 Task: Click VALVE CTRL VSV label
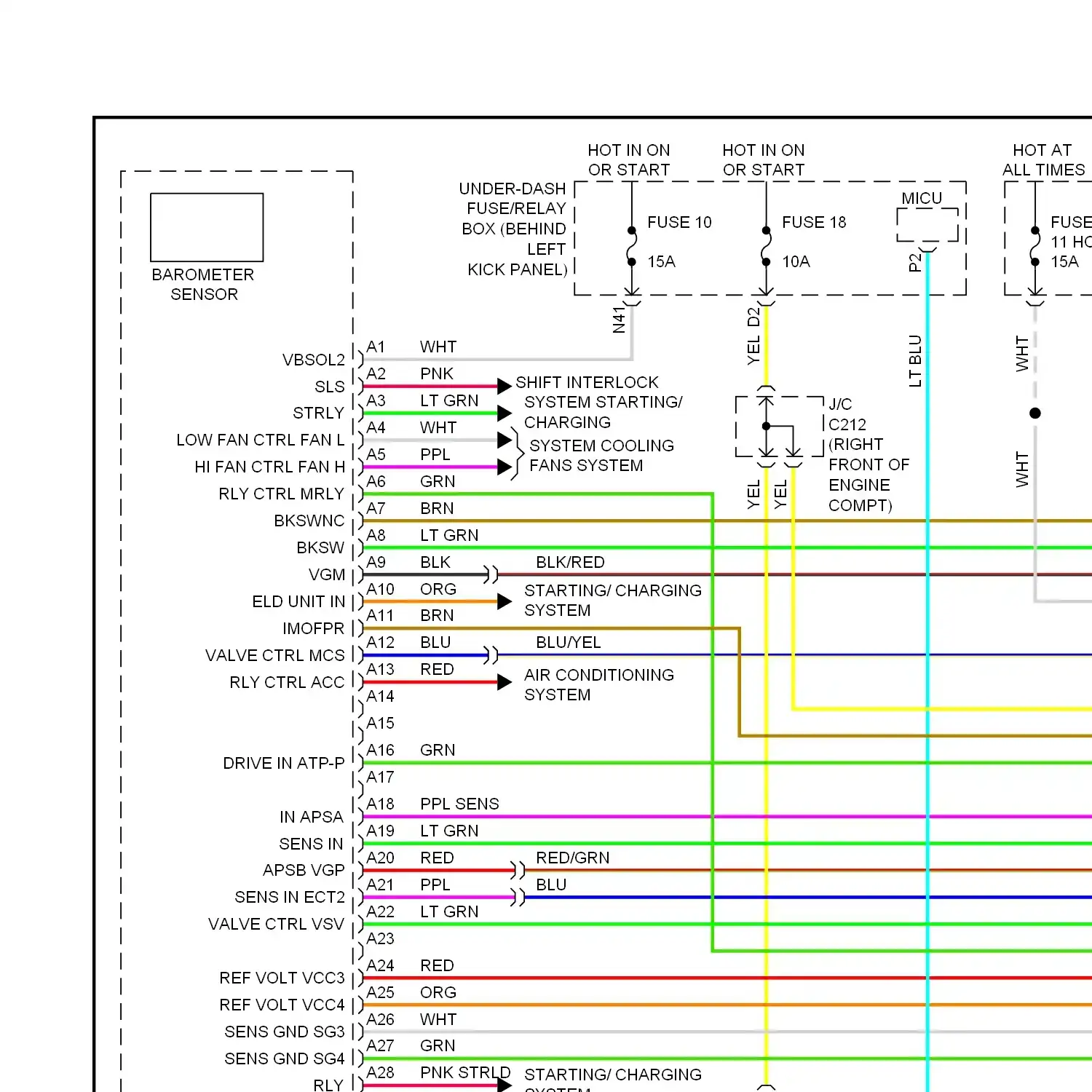(x=276, y=925)
